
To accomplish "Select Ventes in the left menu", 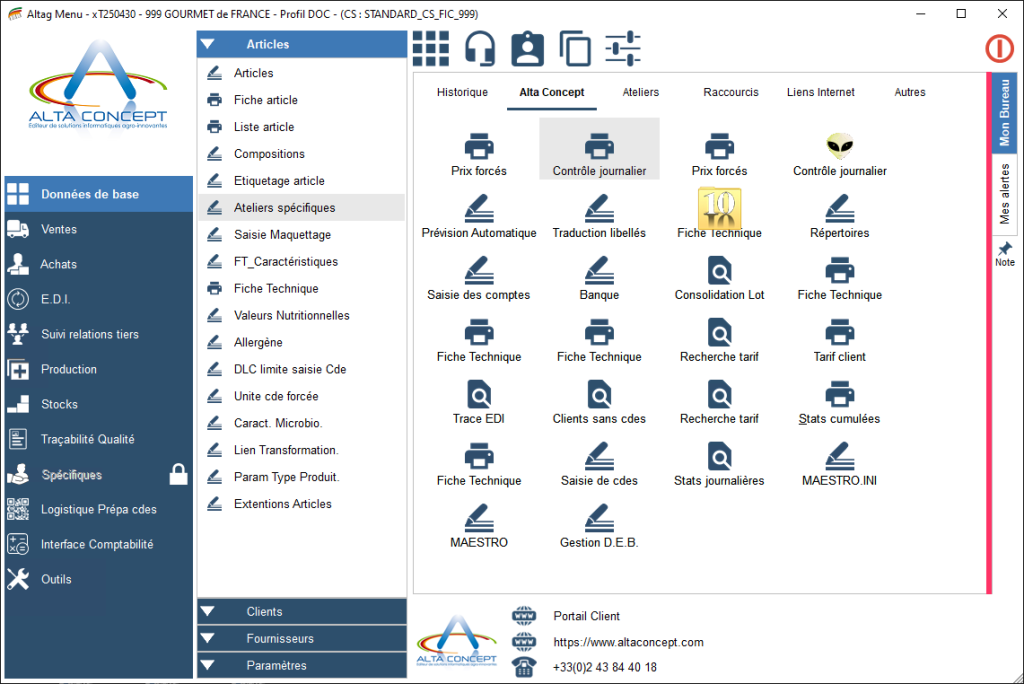I will [59, 229].
